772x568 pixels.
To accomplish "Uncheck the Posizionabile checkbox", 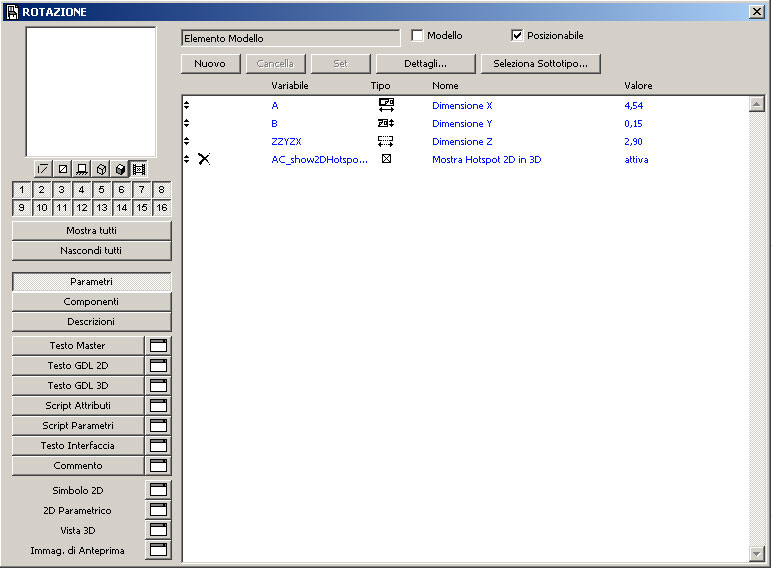I will (x=517, y=36).
